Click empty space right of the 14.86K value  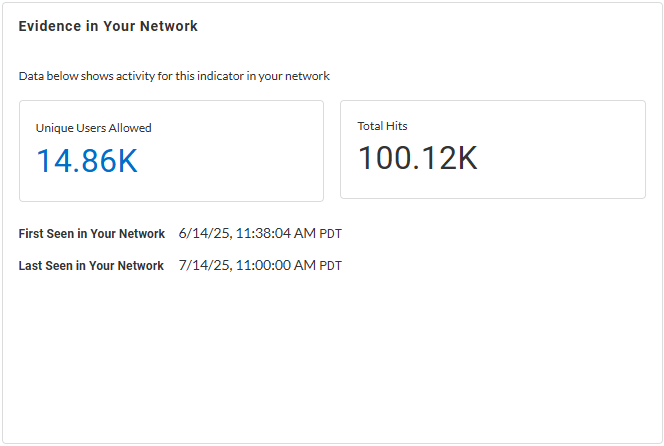click(x=240, y=161)
